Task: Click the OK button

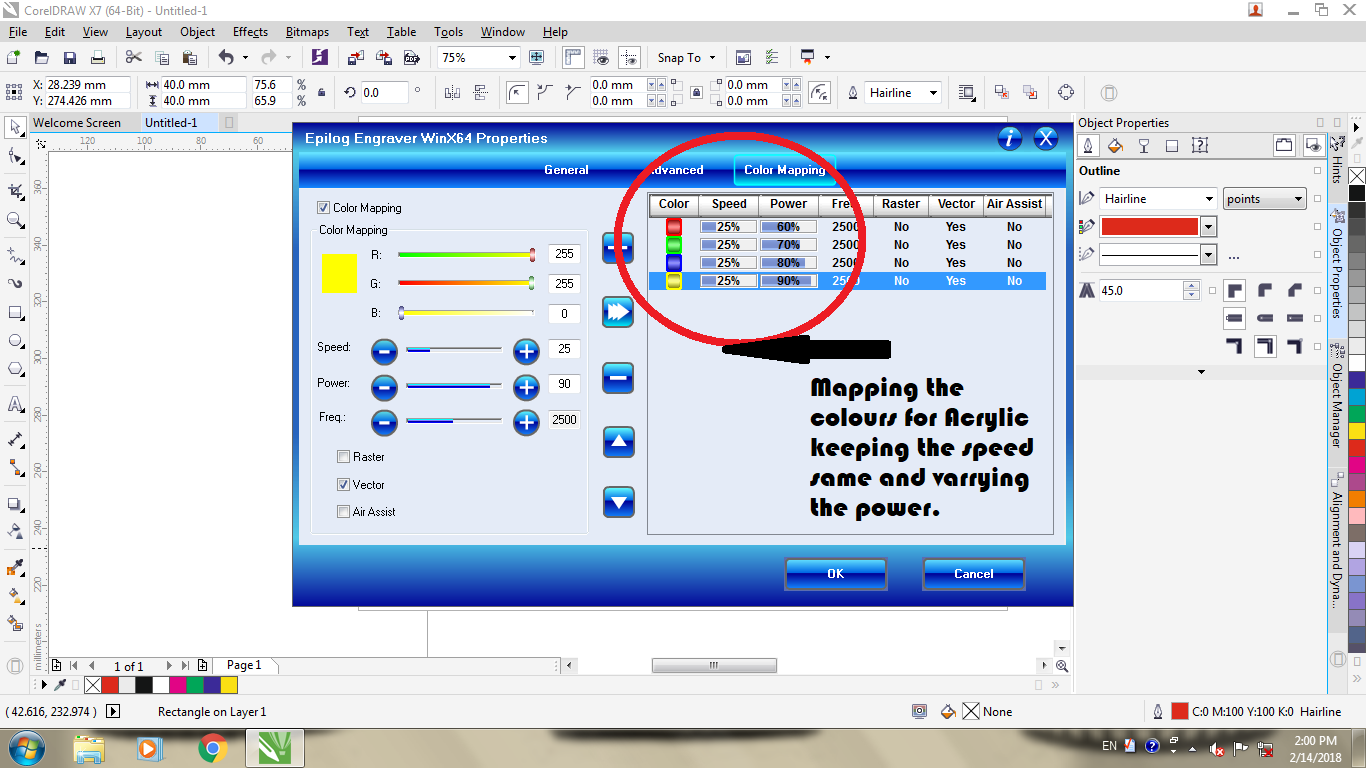Action: [836, 574]
